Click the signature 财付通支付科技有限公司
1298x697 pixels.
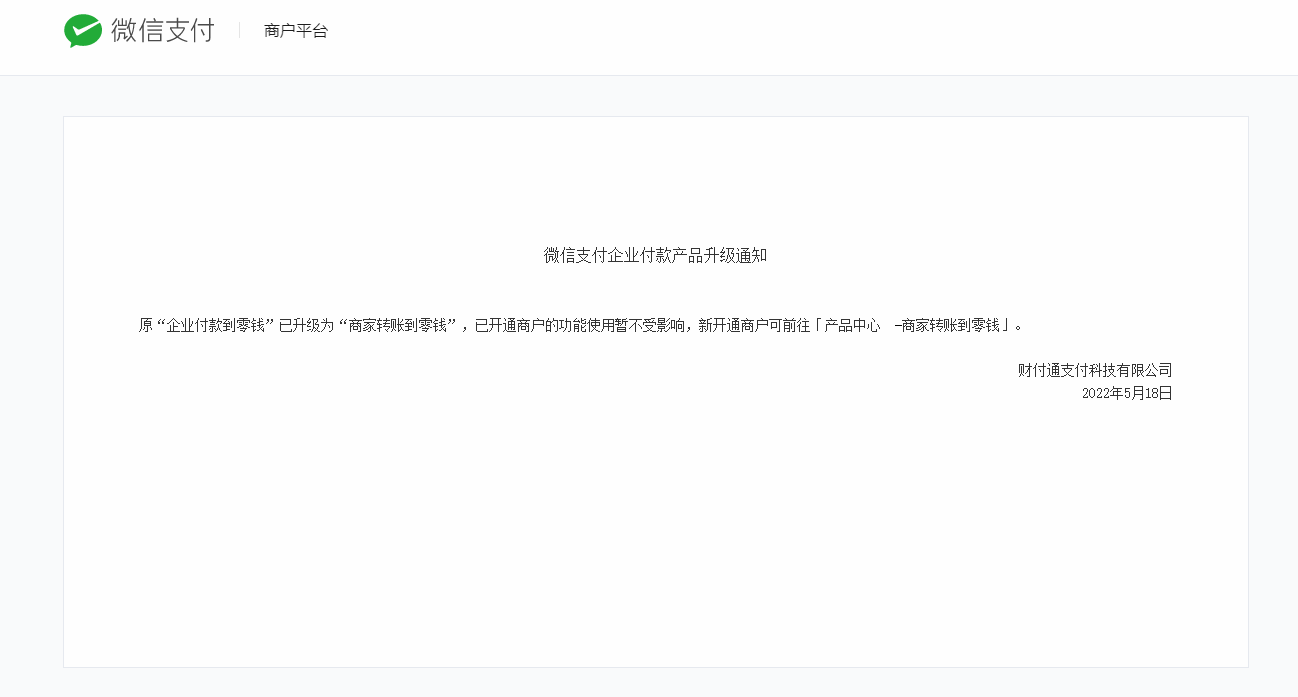point(1095,371)
